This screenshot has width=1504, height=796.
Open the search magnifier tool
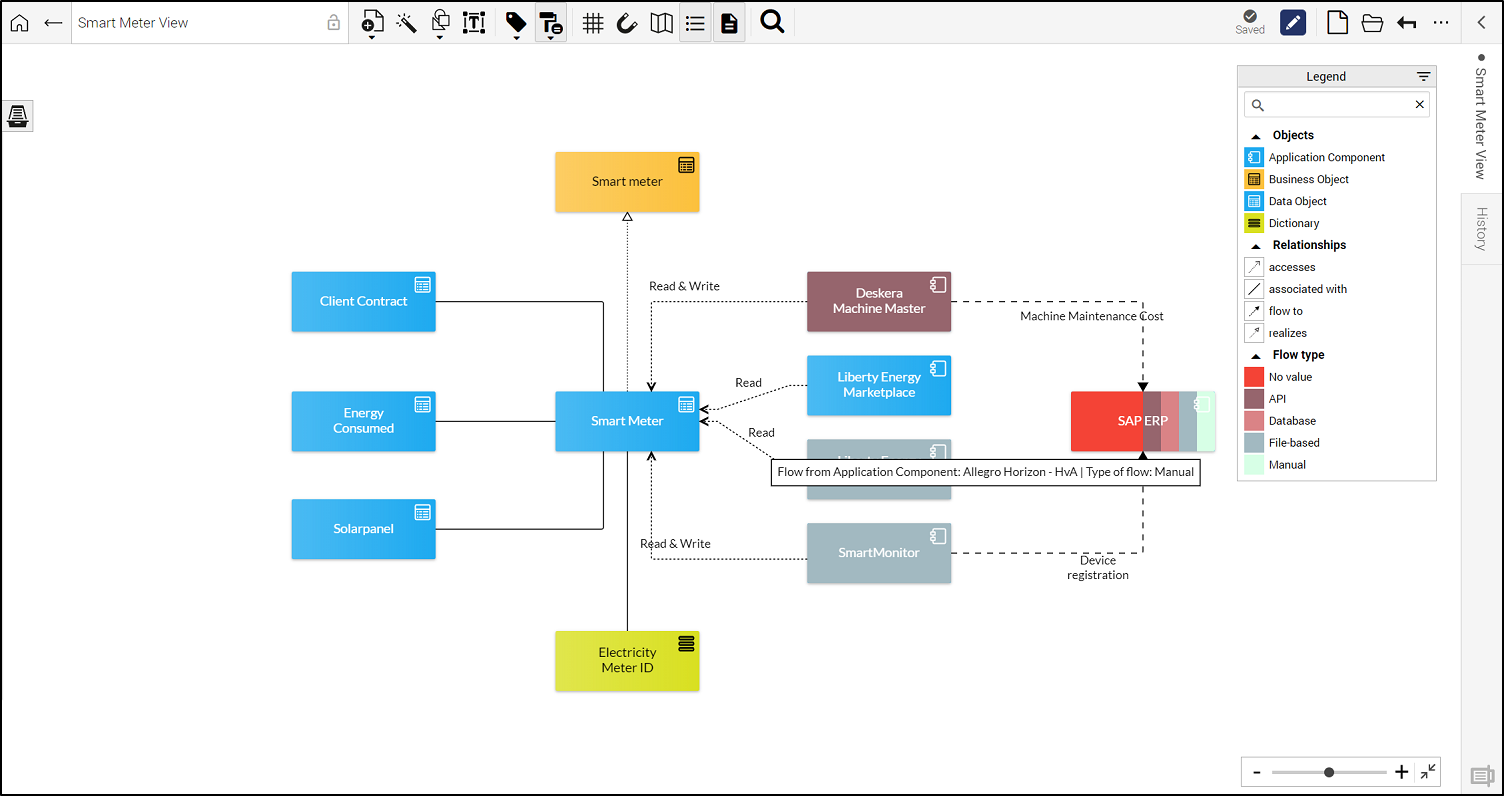772,22
